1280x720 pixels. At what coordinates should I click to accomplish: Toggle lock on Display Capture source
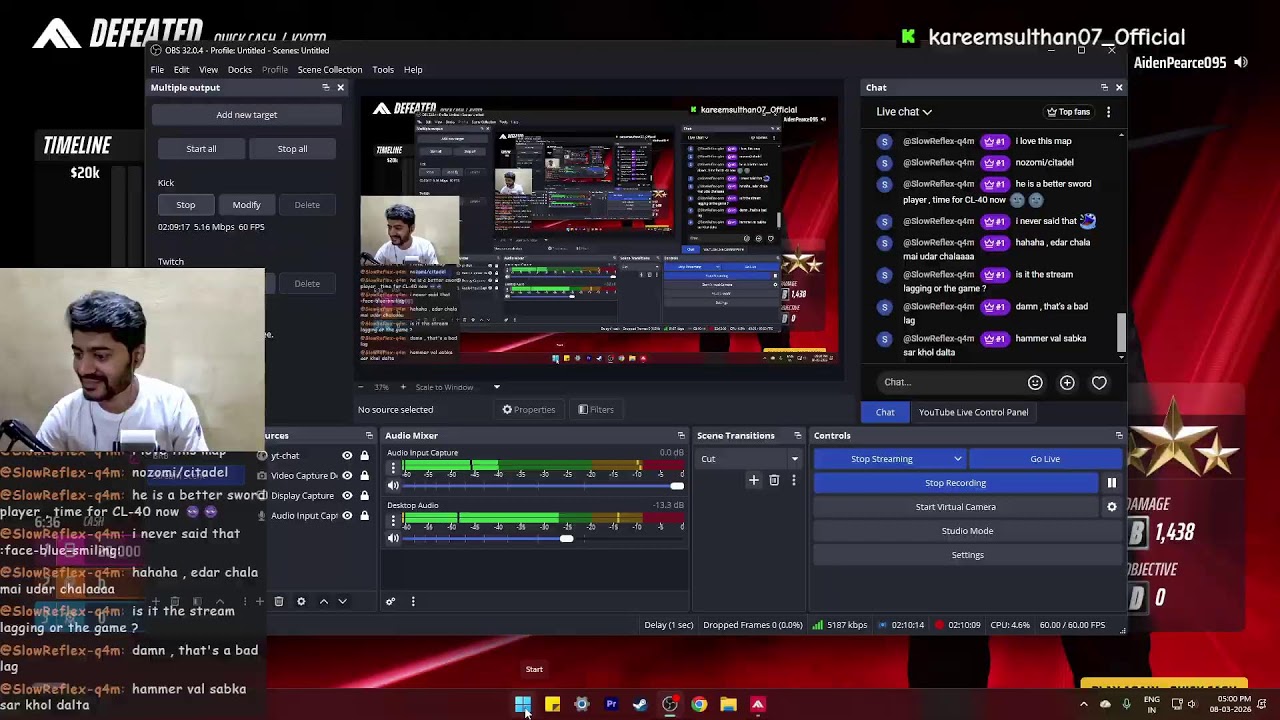(364, 496)
